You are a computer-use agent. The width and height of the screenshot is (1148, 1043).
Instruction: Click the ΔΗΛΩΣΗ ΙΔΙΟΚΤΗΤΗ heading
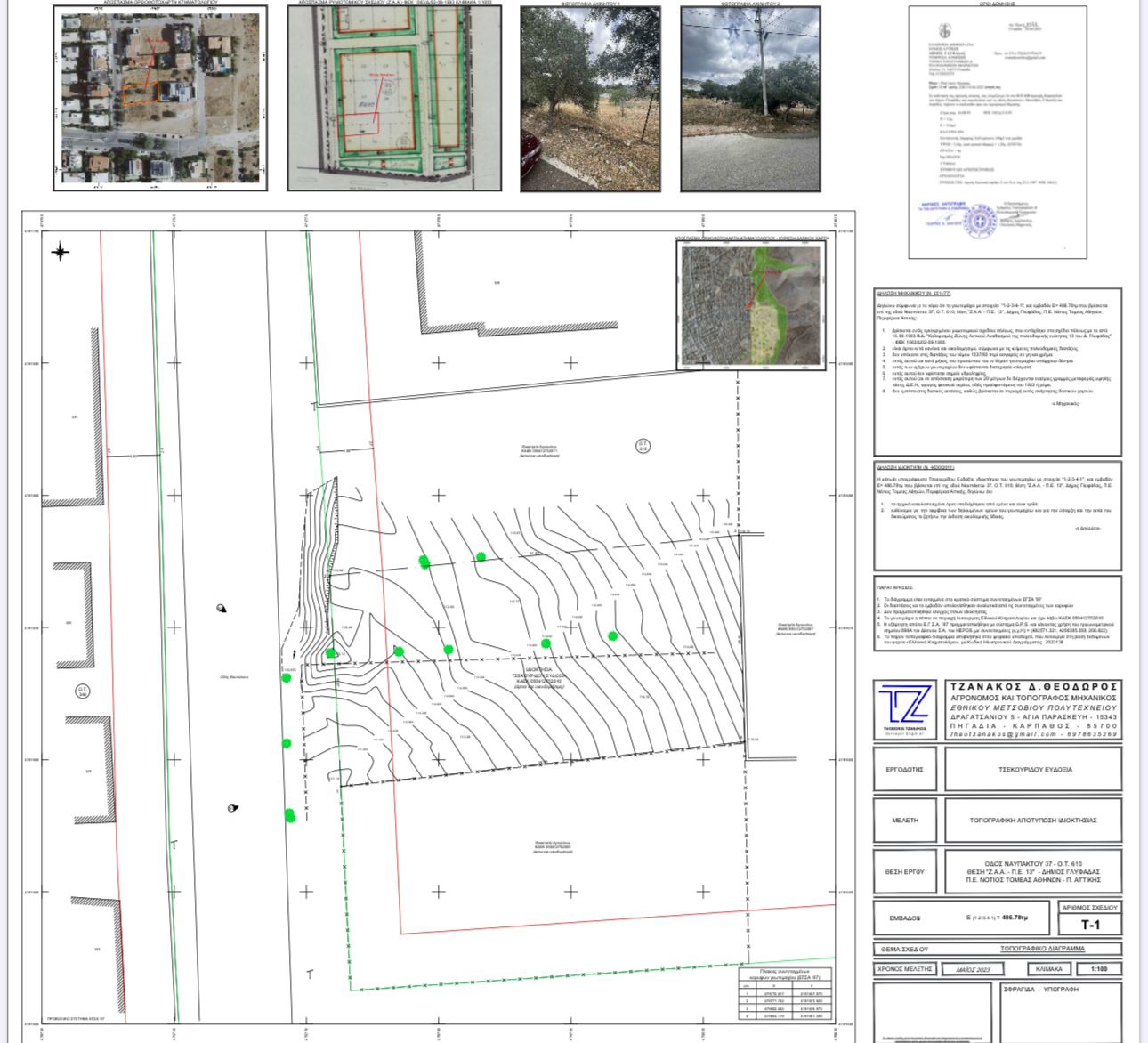[x=916, y=465]
